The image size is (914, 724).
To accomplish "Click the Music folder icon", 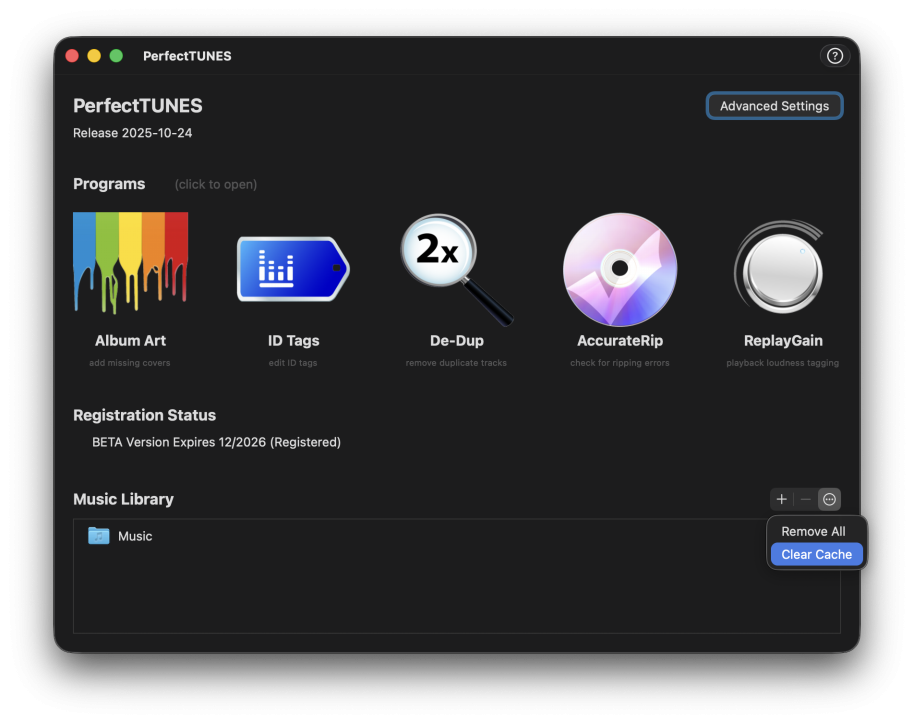I will pos(98,536).
